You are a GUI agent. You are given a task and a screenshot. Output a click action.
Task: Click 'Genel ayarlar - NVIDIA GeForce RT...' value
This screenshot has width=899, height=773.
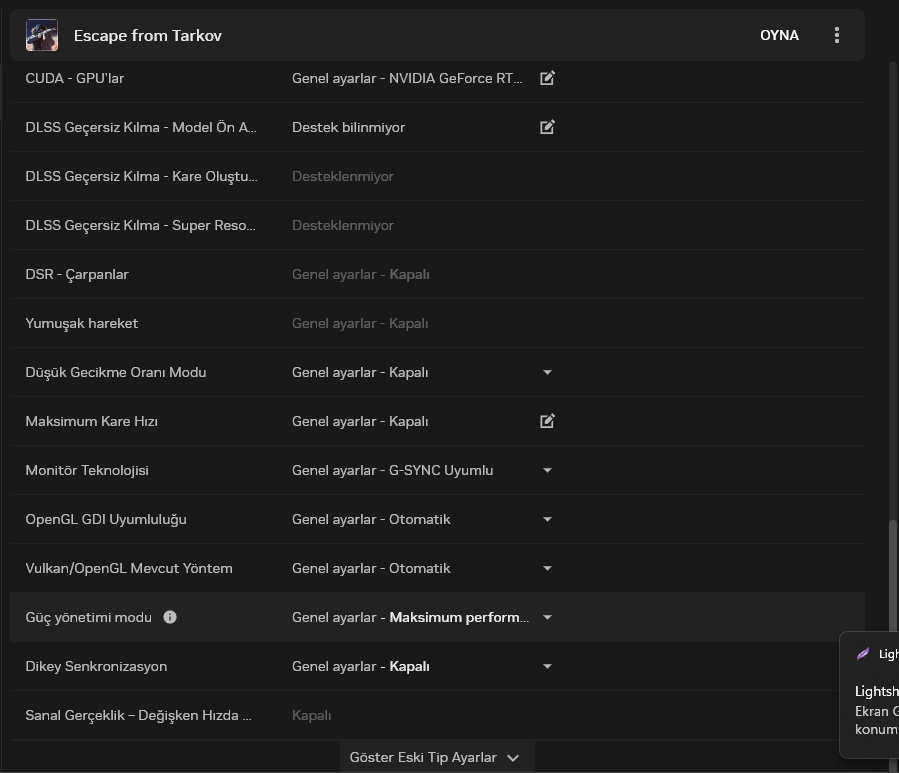coord(407,78)
